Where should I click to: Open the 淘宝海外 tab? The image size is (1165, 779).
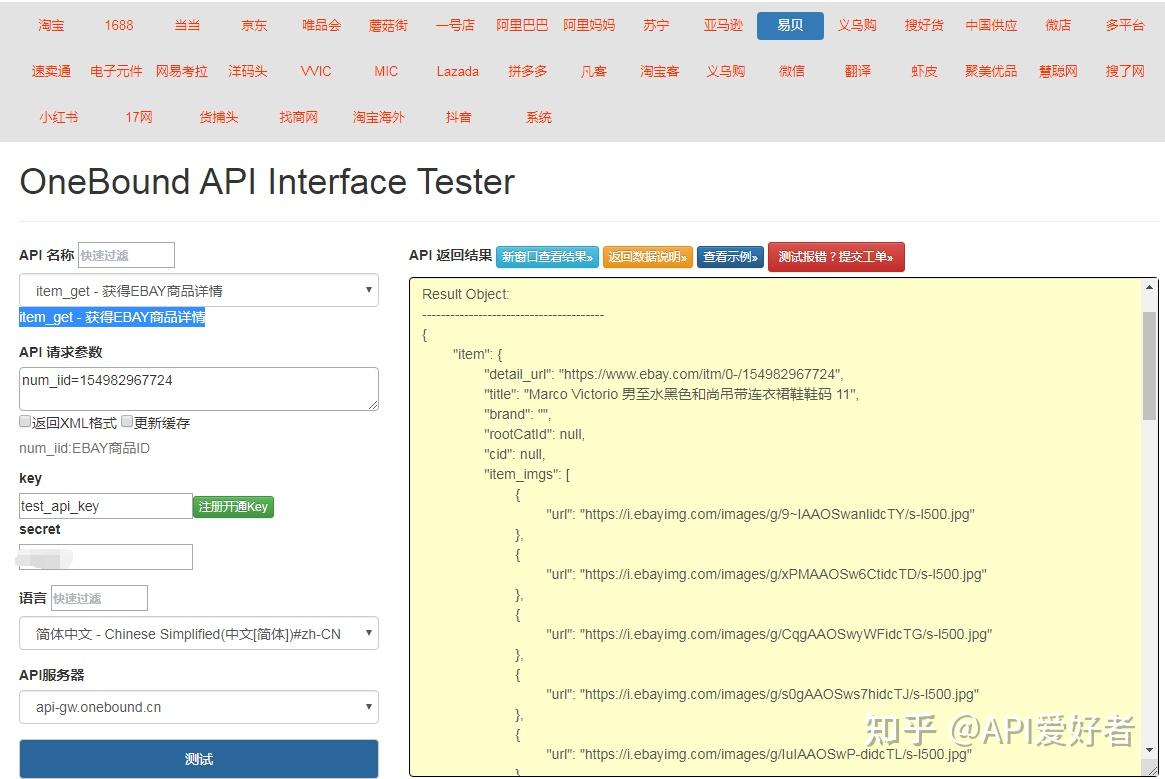pyautogui.click(x=378, y=117)
